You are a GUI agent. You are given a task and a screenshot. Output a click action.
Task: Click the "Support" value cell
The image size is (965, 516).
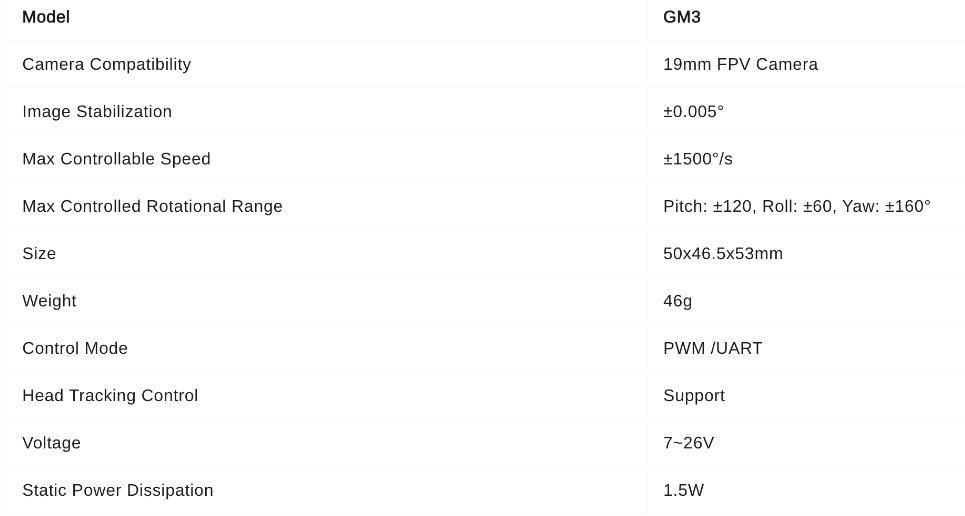pyautogui.click(x=694, y=395)
